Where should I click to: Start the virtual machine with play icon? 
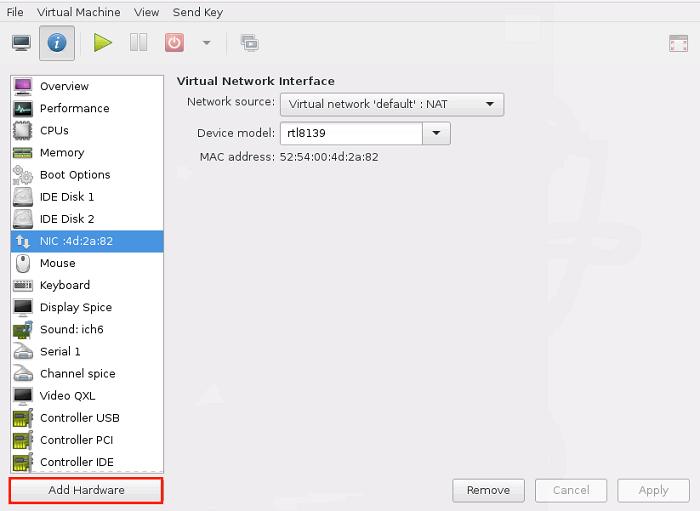pos(103,43)
